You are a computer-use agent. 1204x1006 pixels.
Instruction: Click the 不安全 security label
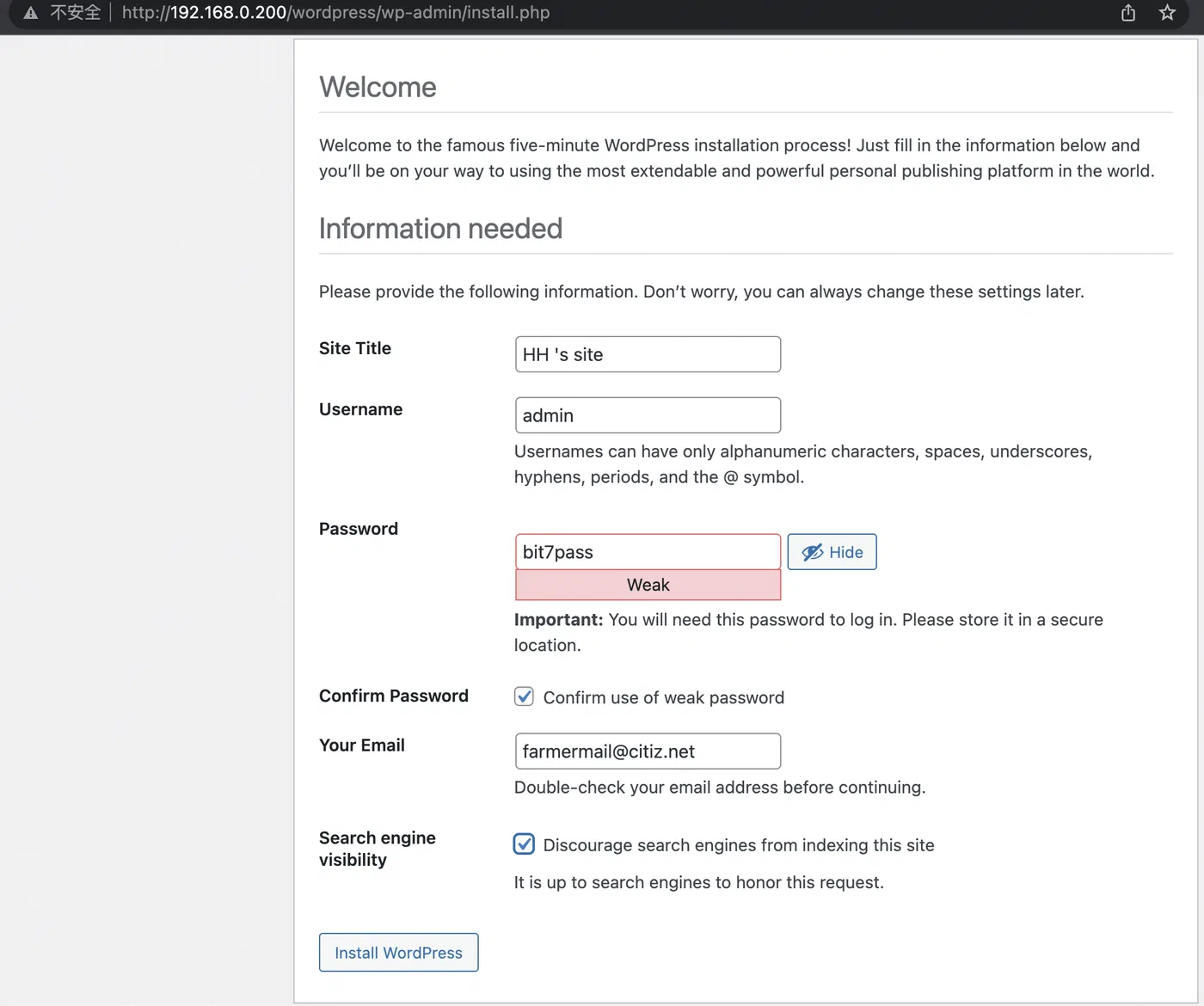75,13
